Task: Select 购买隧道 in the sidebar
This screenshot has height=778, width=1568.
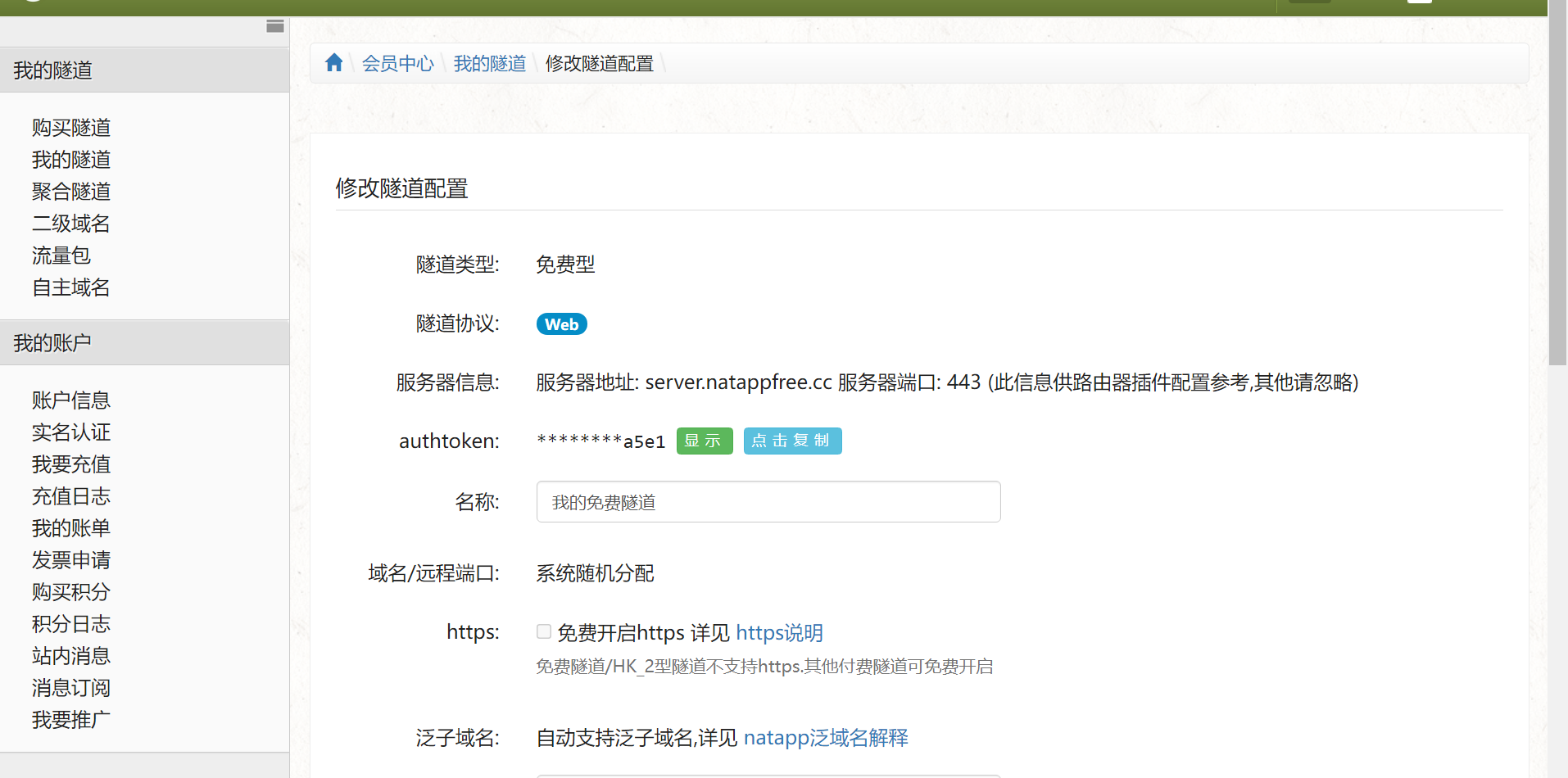Action: point(71,128)
